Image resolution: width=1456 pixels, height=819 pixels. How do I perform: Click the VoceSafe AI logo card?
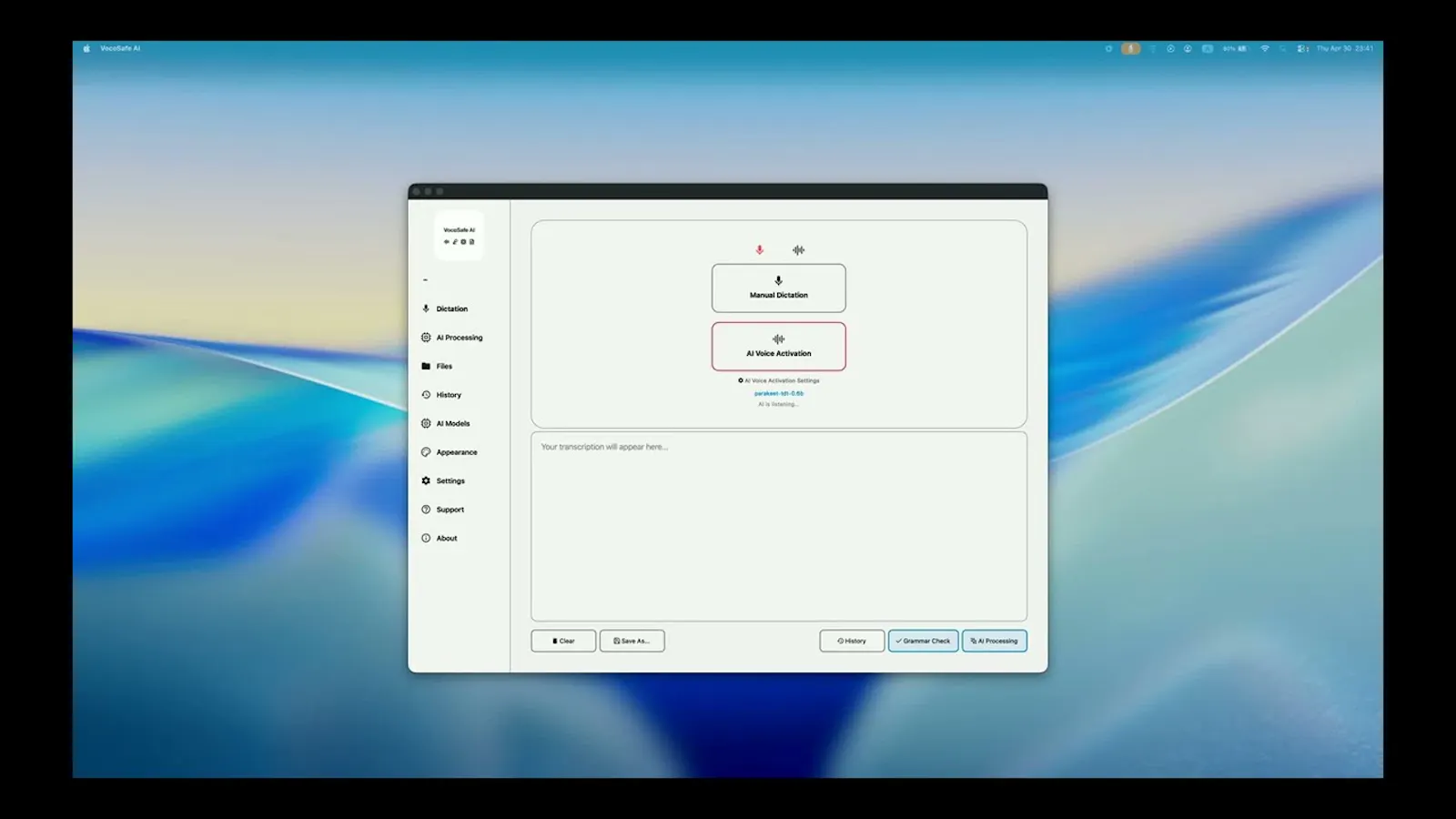pos(459,236)
